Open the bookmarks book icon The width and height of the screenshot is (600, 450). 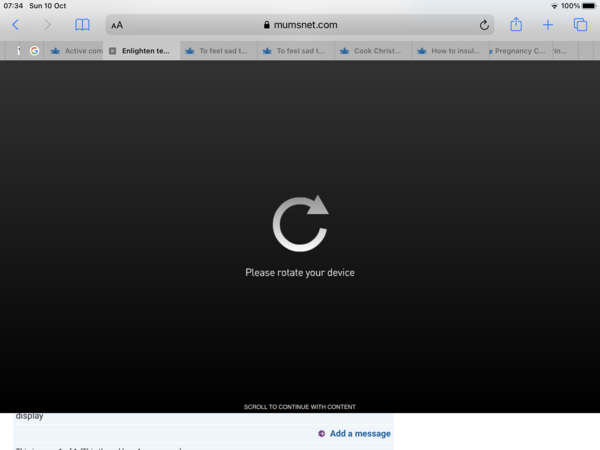(x=82, y=25)
